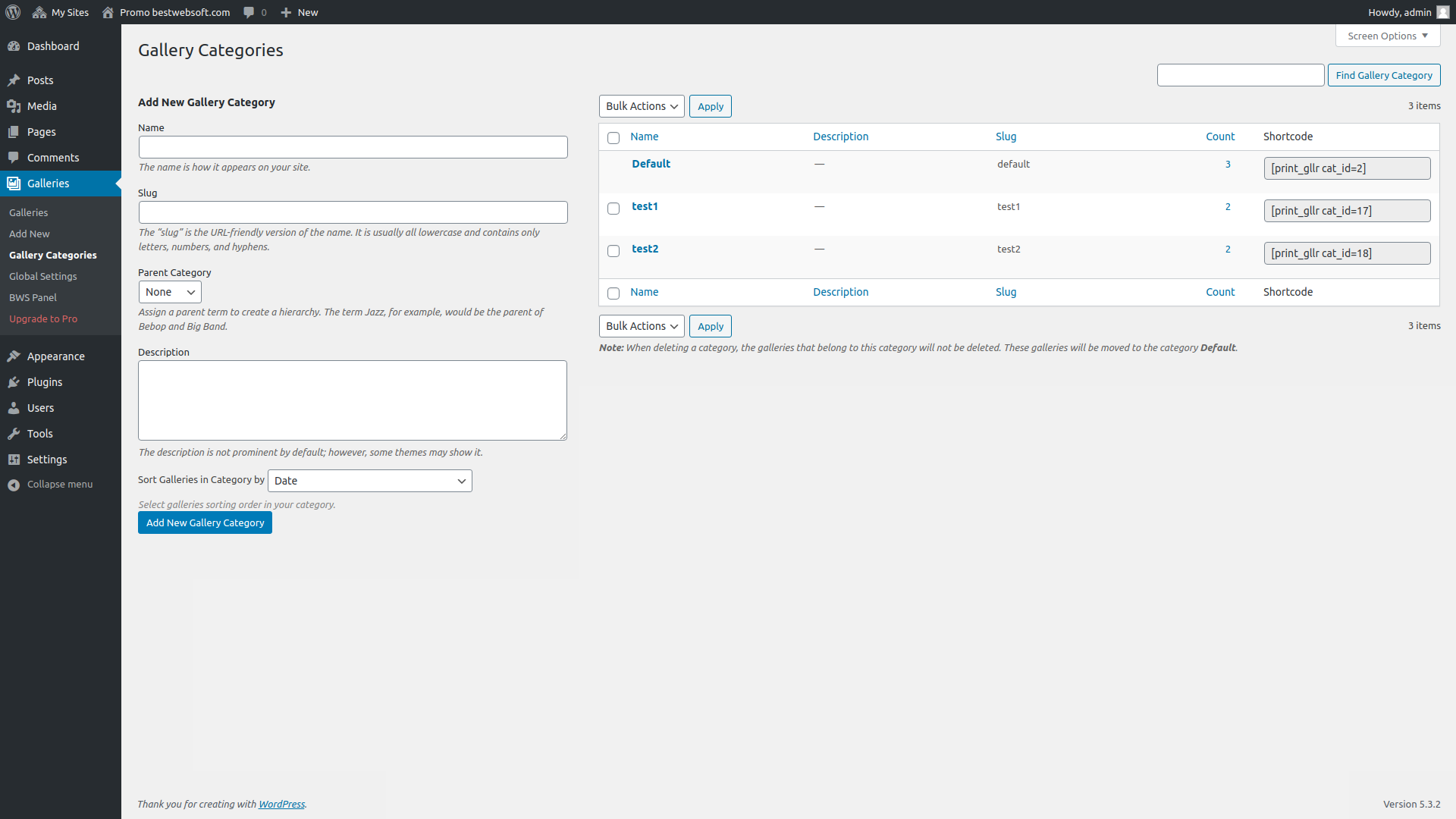The image size is (1456, 819).
Task: Select the Tools wrench icon
Action: [14, 434]
